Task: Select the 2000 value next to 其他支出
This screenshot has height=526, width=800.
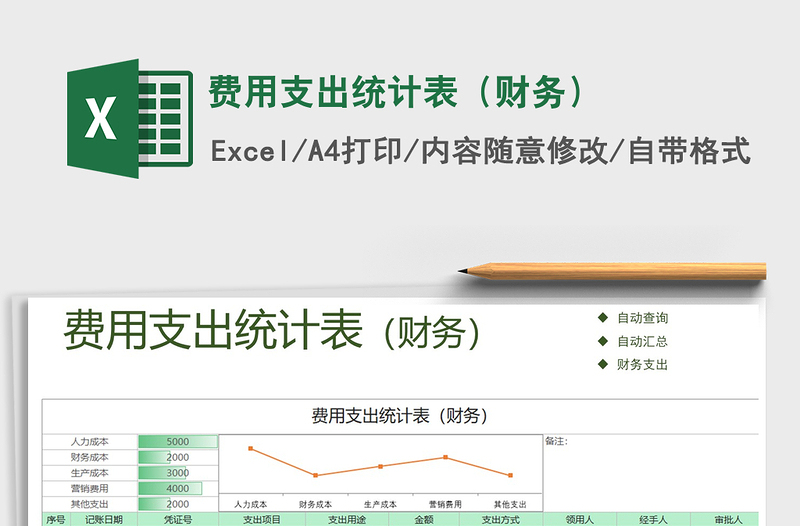Action: click(x=178, y=504)
